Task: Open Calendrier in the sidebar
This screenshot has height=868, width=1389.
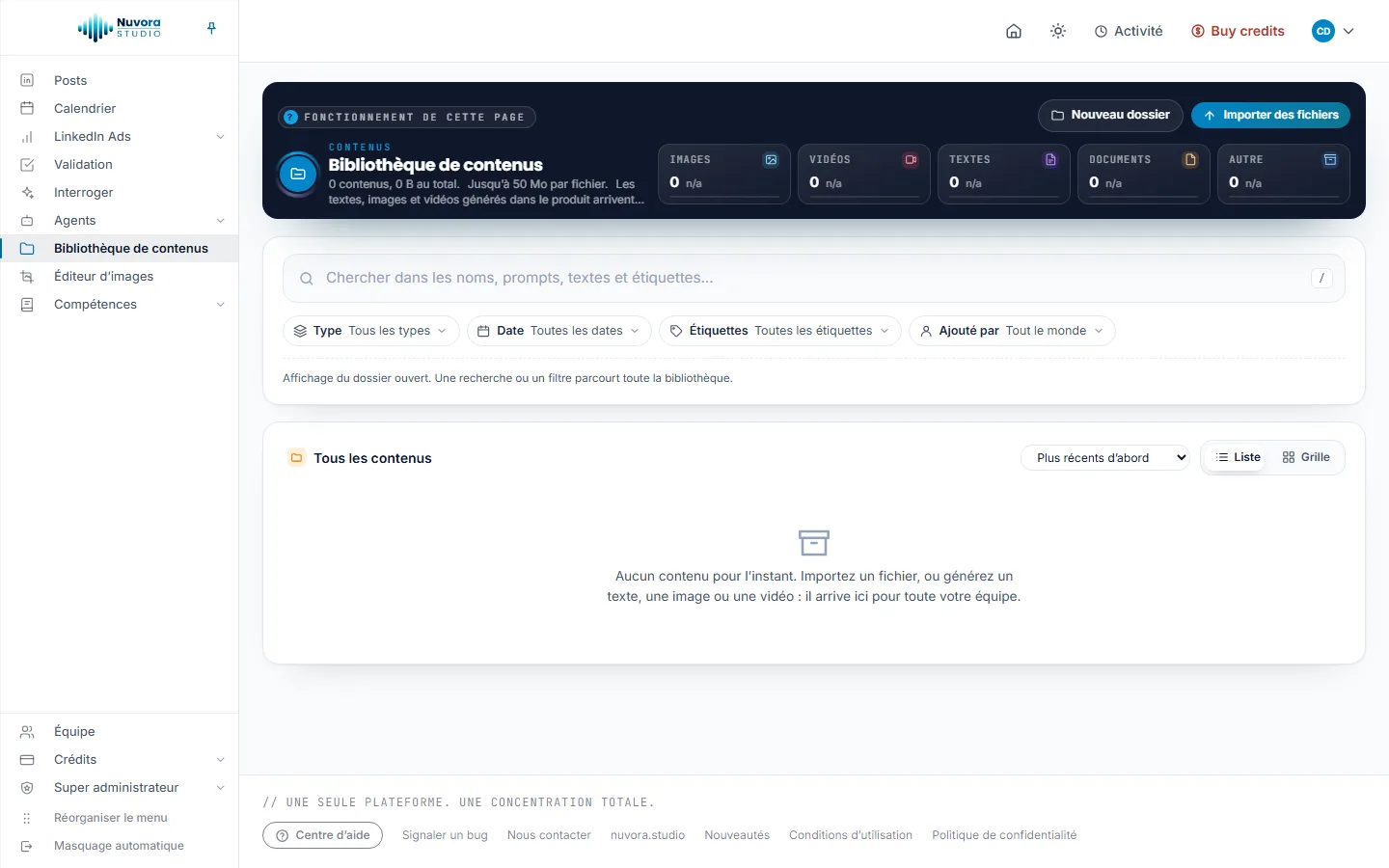Action: coord(120,108)
